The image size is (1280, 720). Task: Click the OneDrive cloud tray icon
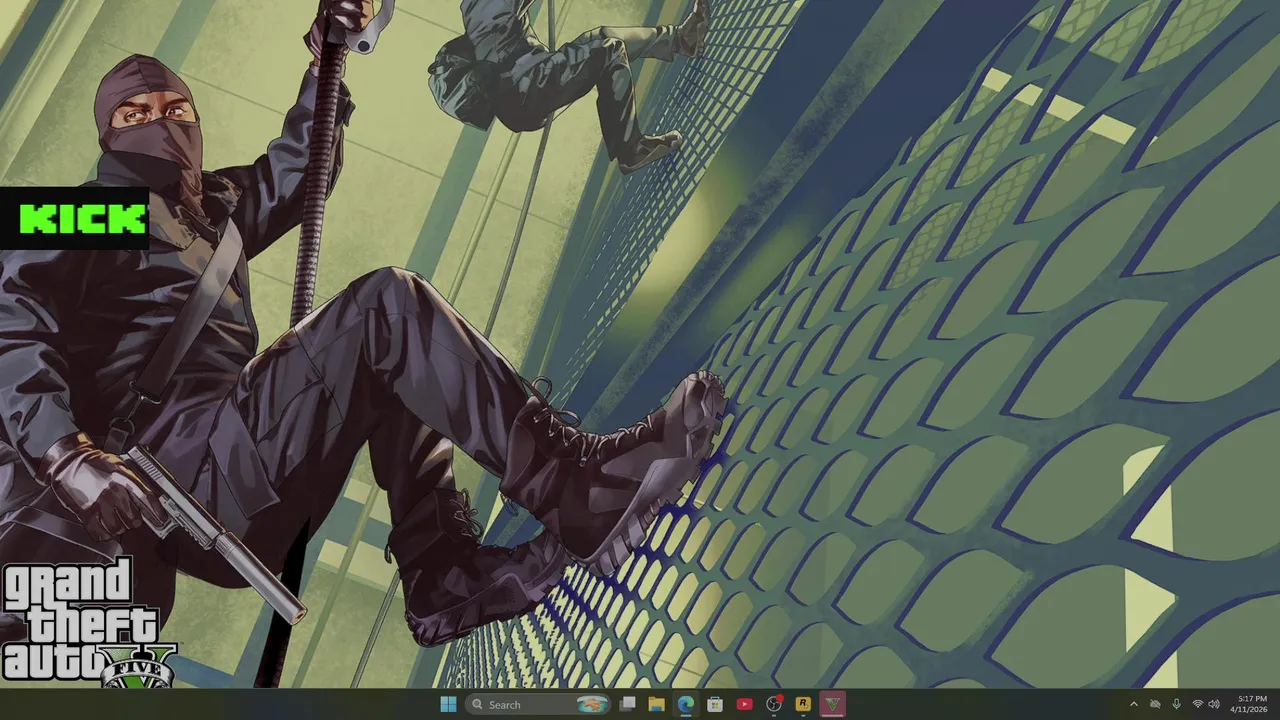click(x=1155, y=704)
